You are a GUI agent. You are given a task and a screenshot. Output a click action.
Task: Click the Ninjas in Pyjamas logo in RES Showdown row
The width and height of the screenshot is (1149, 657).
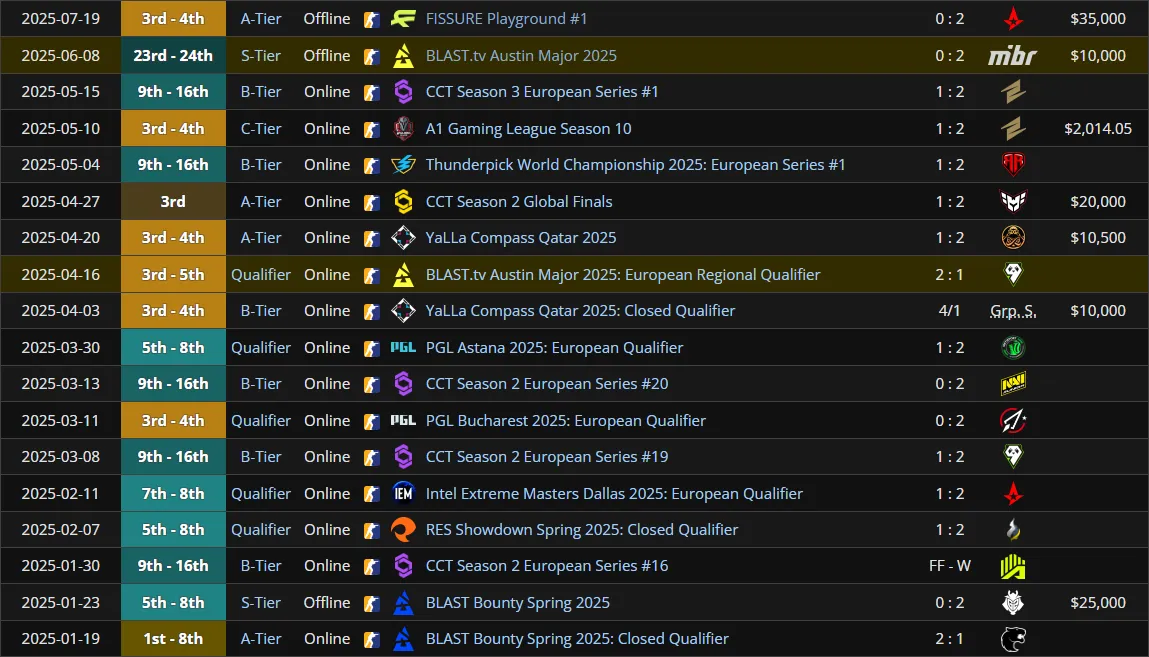click(x=1013, y=530)
